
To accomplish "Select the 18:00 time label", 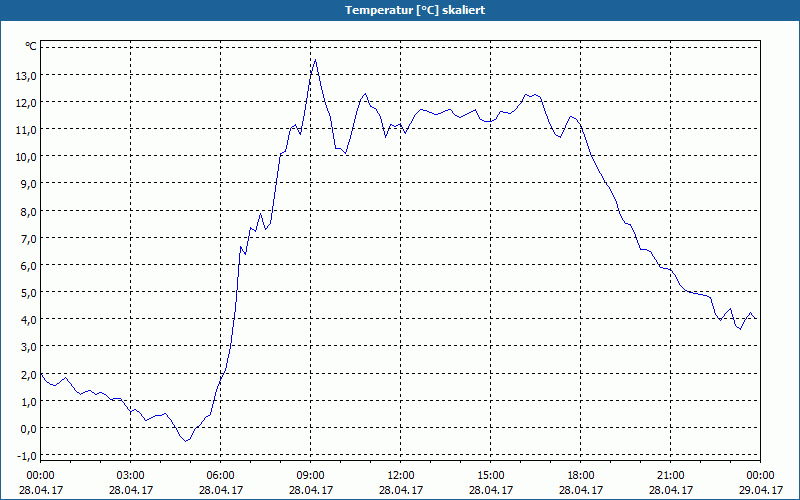I will pos(581,475).
